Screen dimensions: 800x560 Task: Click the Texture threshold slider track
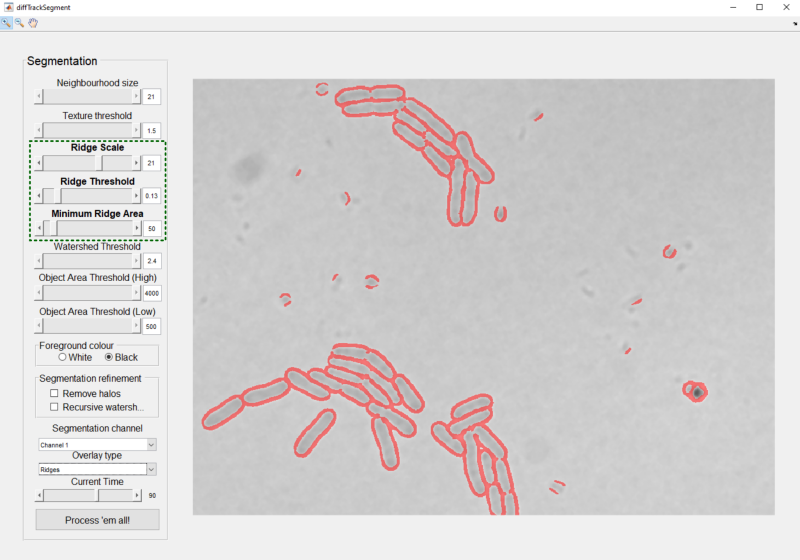[87, 130]
